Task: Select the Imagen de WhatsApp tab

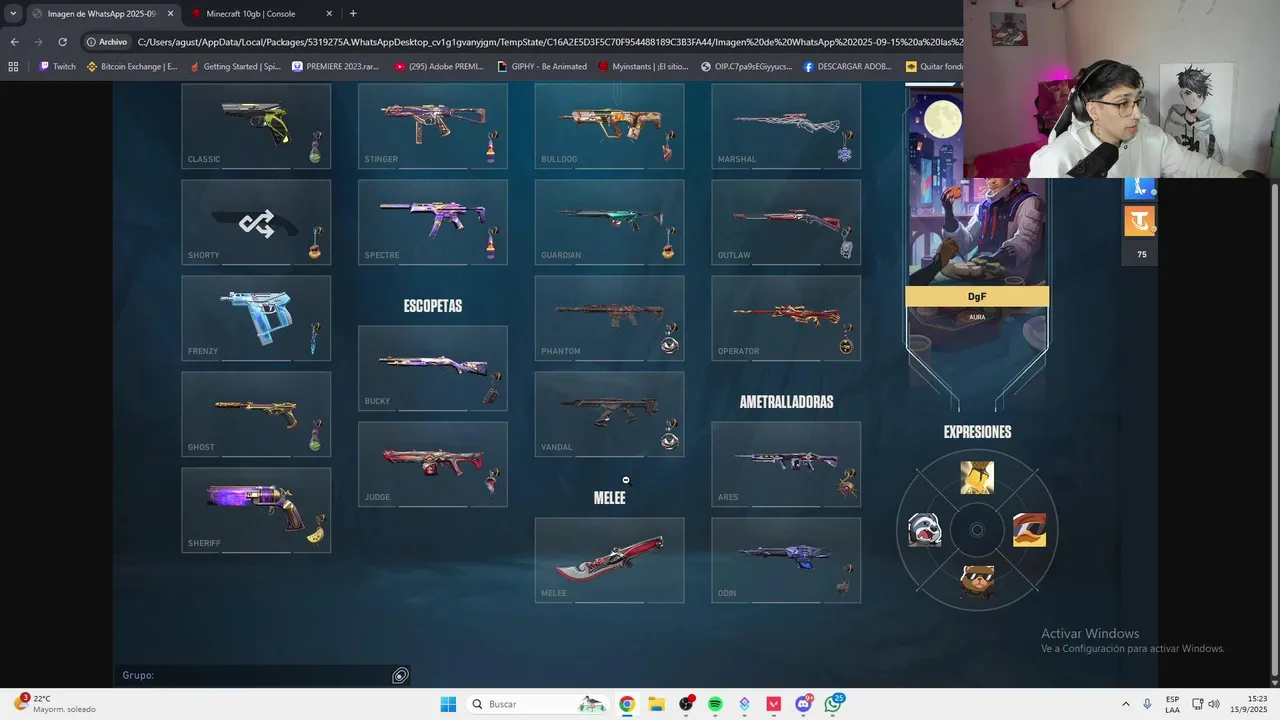Action: pos(103,14)
